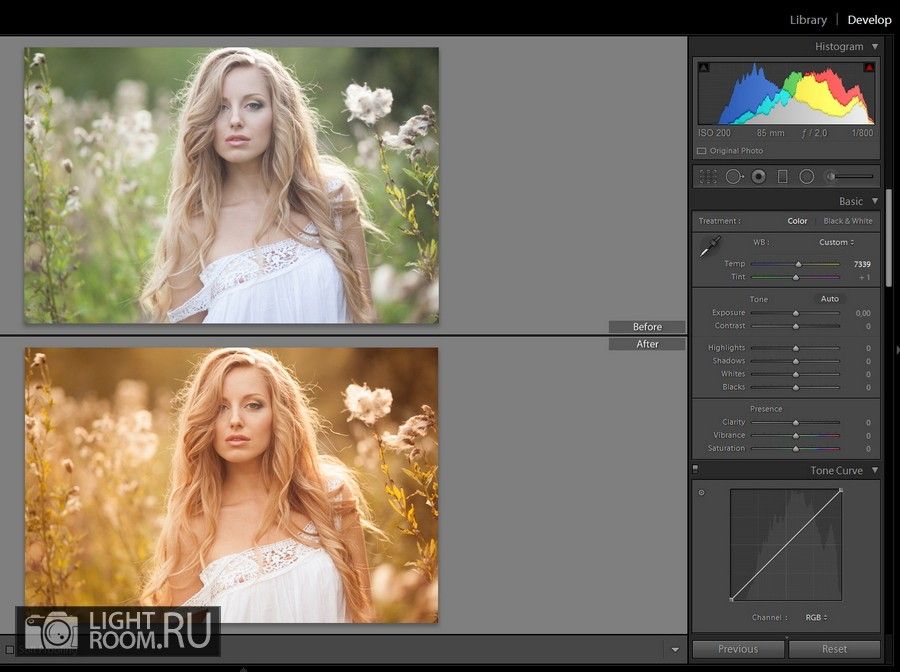Open the Channel RGB dropdown
The height and width of the screenshot is (672, 900).
click(816, 617)
